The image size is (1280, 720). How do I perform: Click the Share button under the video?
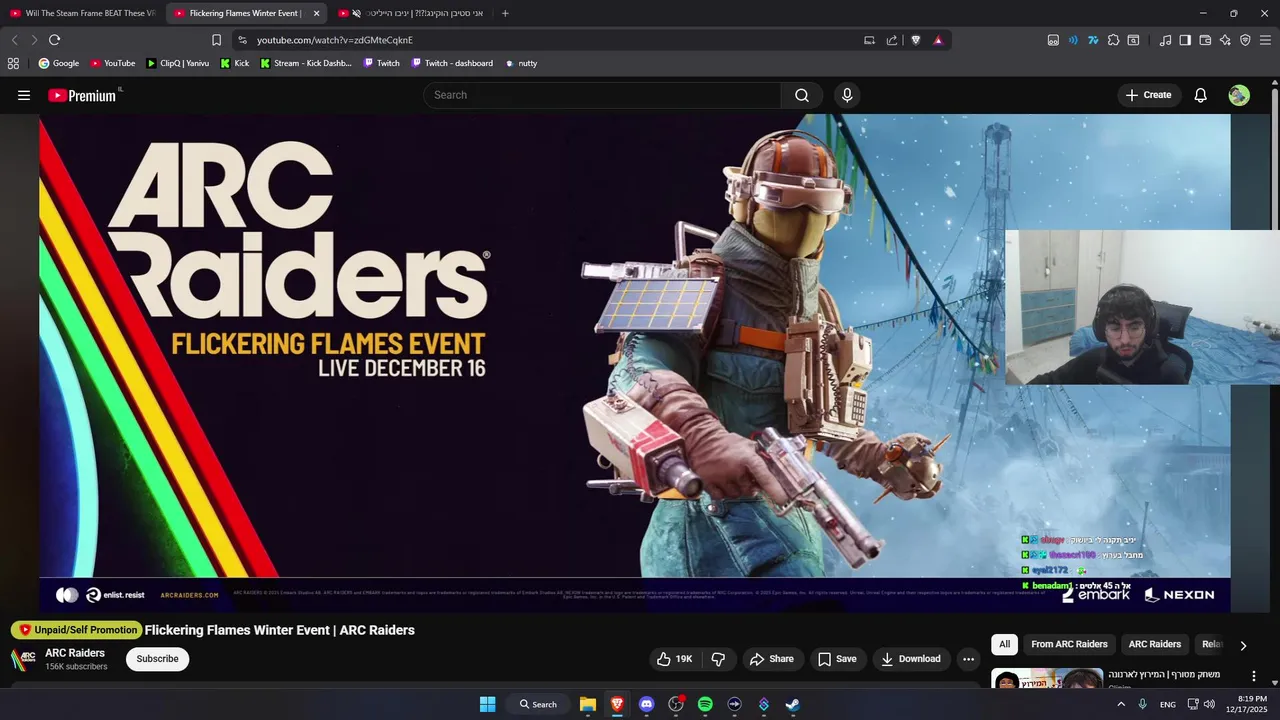771,659
